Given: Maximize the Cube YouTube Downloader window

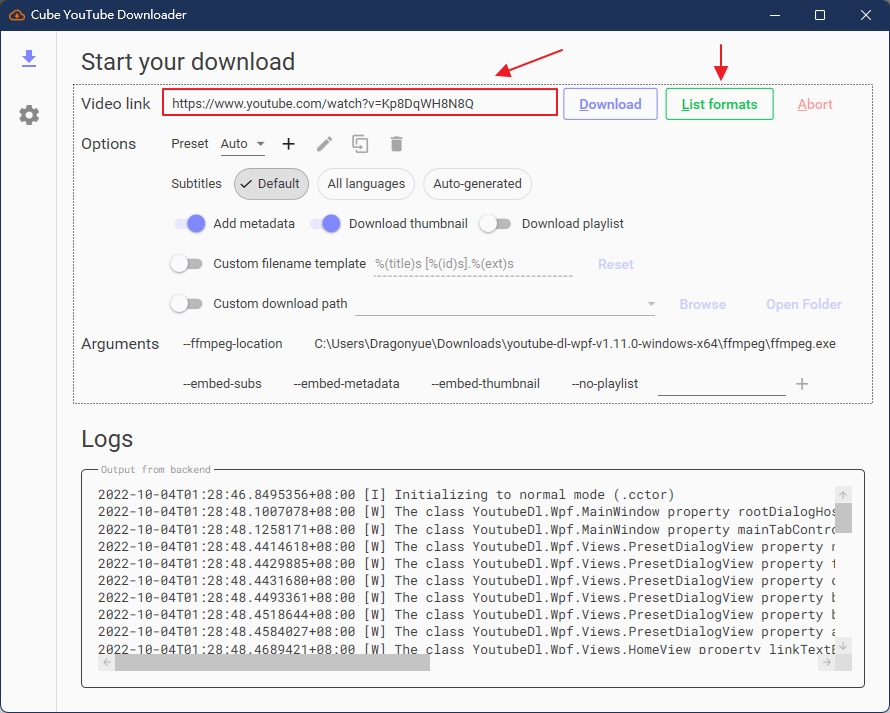Looking at the screenshot, I should point(820,15).
